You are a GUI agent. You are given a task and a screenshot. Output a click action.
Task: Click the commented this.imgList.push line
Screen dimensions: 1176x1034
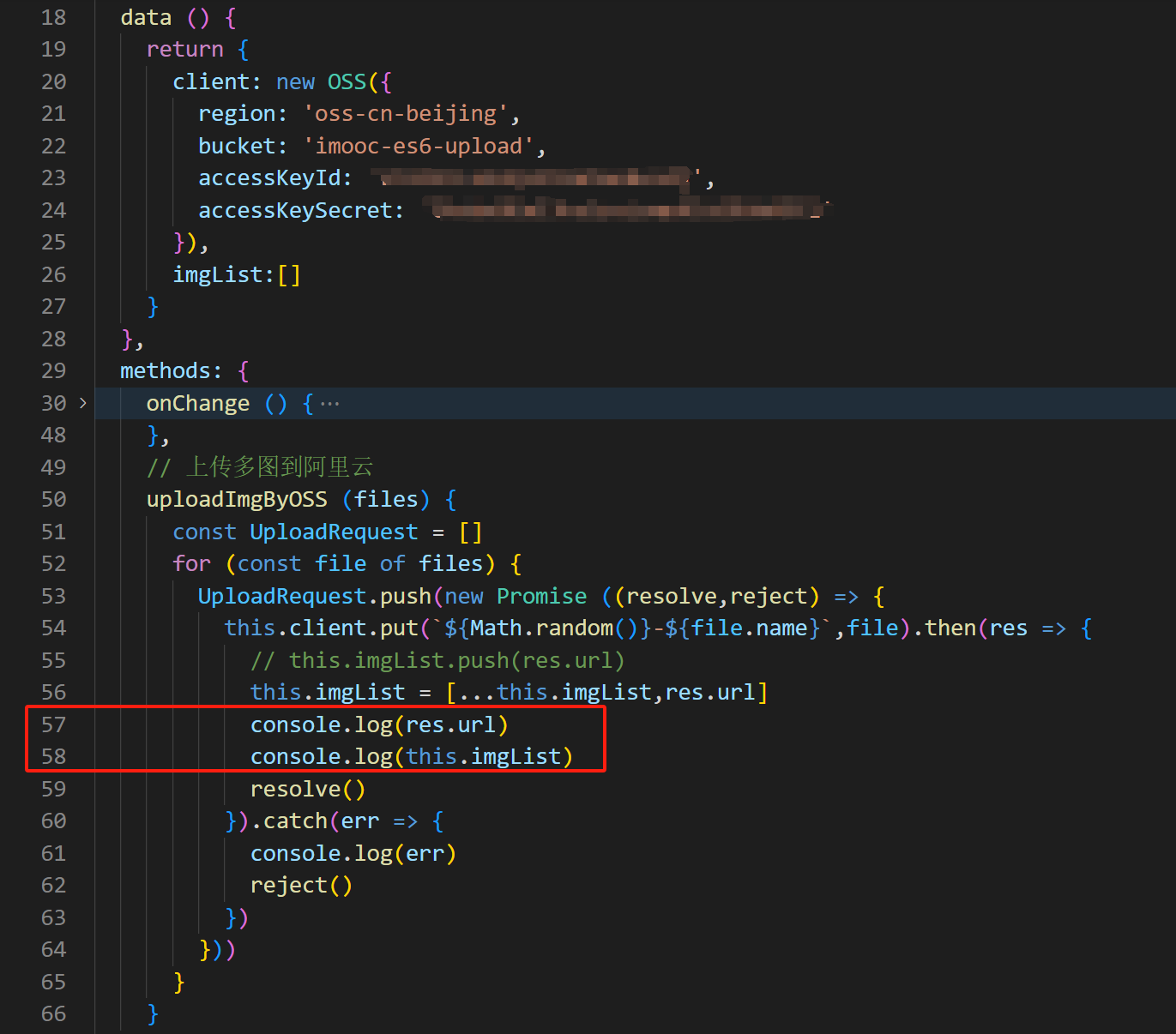tap(437, 660)
